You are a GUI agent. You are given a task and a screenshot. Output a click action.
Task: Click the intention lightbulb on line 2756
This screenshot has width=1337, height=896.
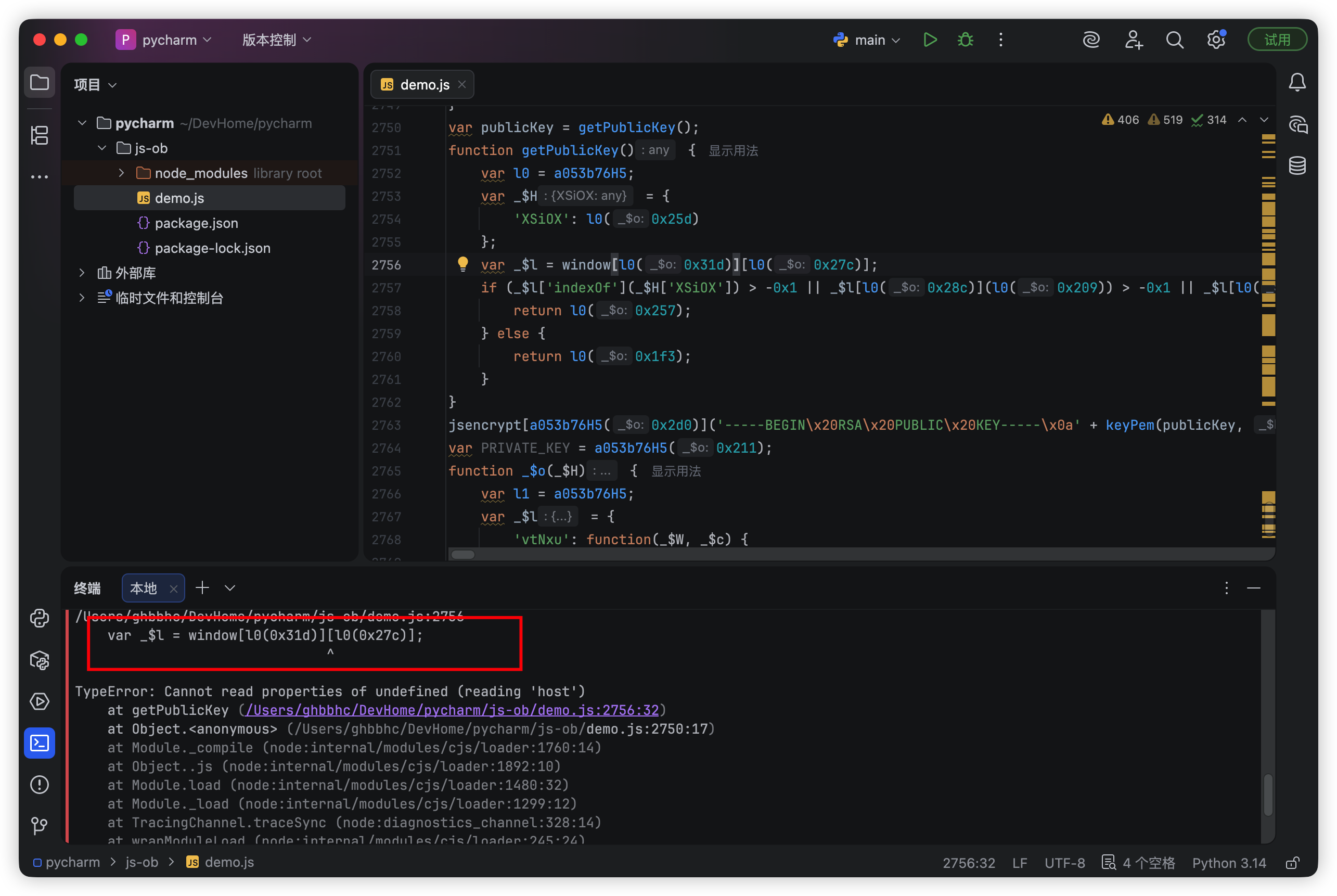[463, 263]
